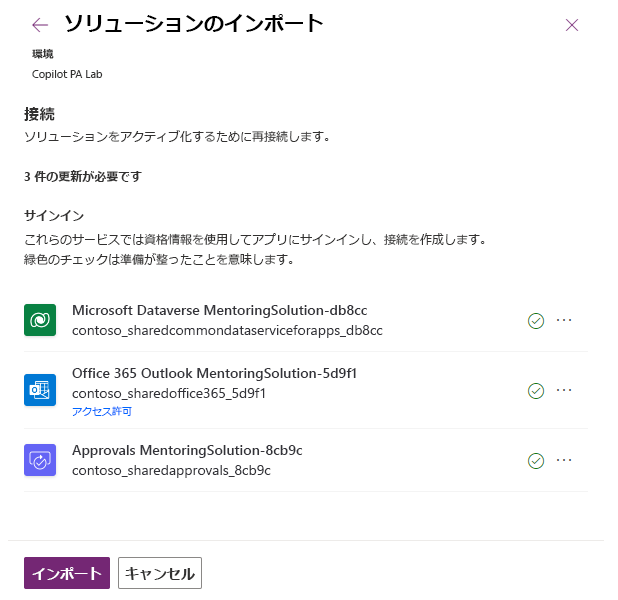The height and width of the screenshot is (600, 618).
Task: Click the Office 365 Outlook connection icon
Action: tap(40, 390)
